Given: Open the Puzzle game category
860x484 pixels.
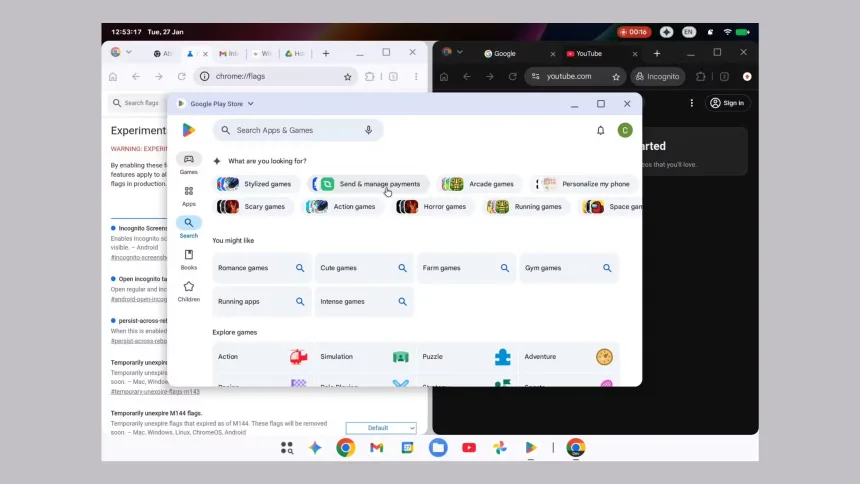Looking at the screenshot, I should point(466,357).
